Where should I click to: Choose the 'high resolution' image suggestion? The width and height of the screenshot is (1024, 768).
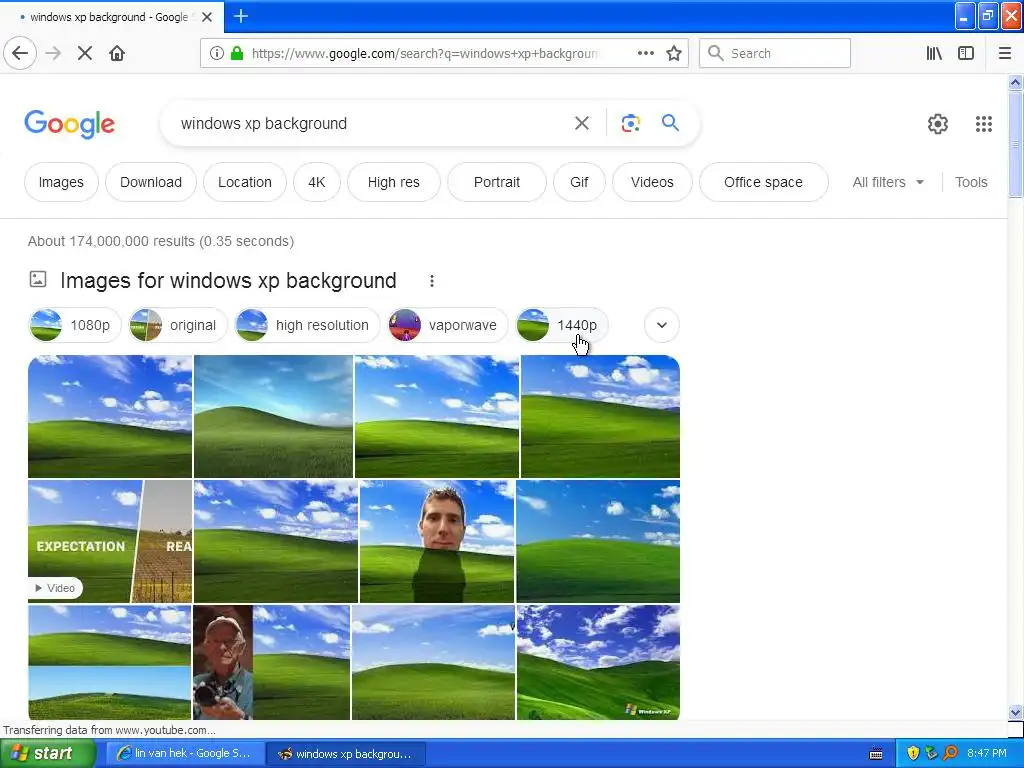point(307,325)
